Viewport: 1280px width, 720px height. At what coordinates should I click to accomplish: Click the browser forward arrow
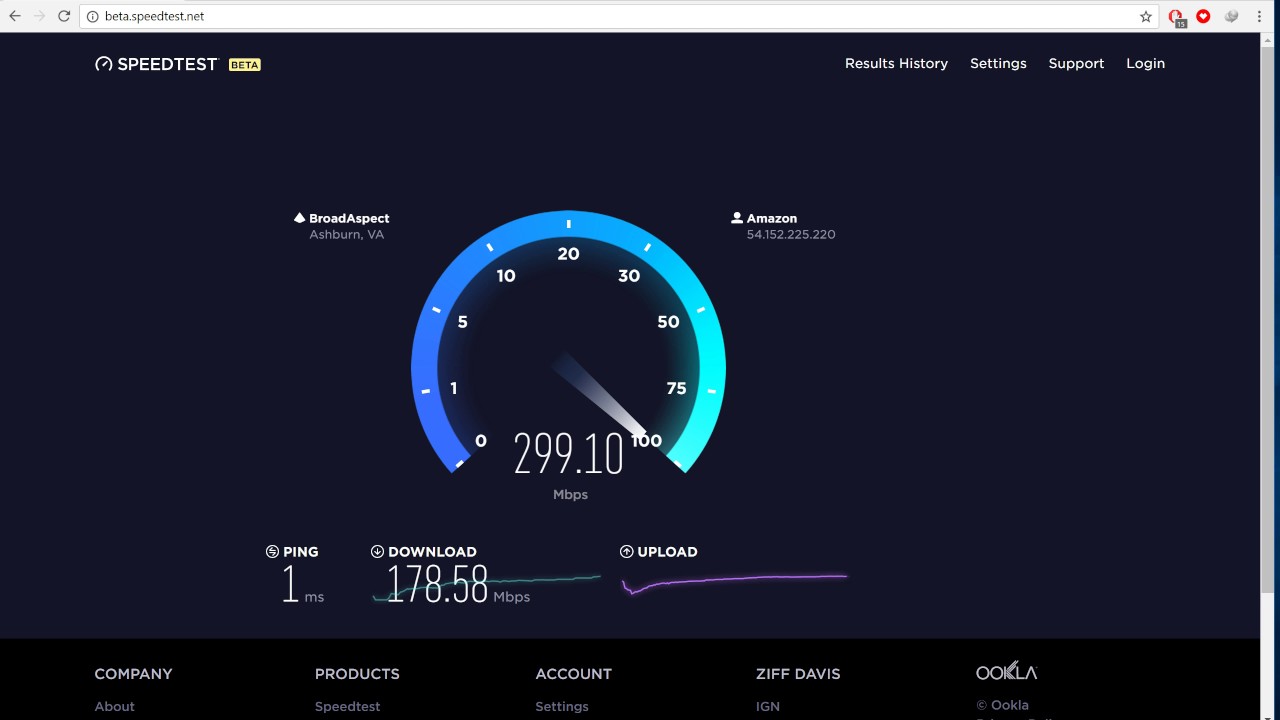pos(40,16)
